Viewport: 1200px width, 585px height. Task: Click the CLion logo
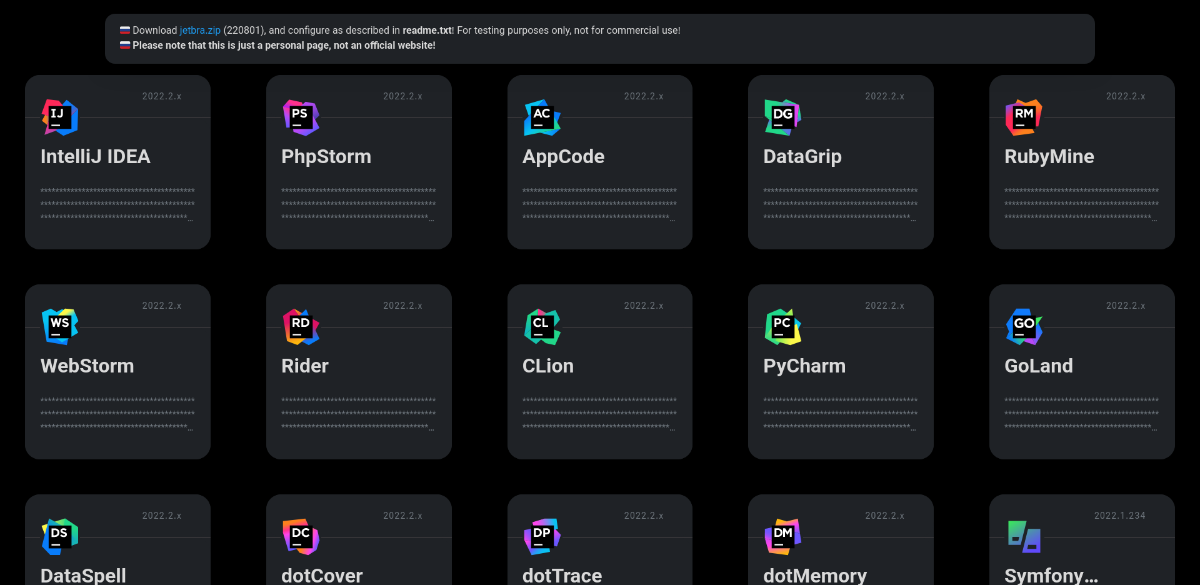click(541, 326)
